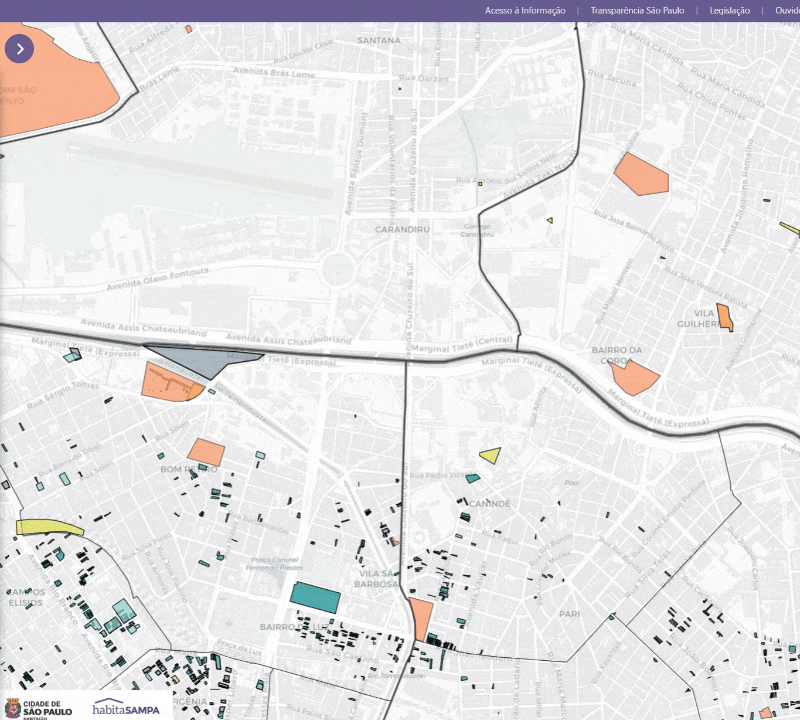This screenshot has height=720, width=800.
Task: Click the orange hexagonal polygon near Rua Jacuna
Action: click(x=640, y=175)
